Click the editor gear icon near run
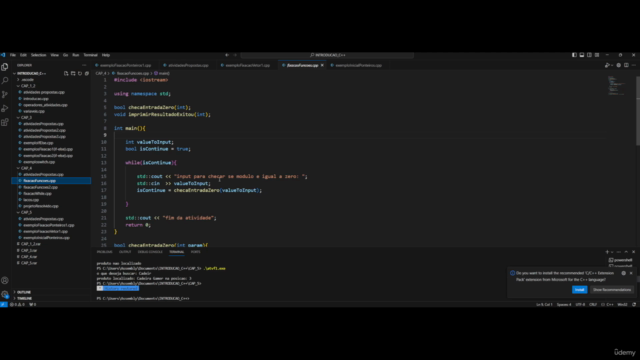Viewport: 640px width, 360px height. click(x=619, y=65)
